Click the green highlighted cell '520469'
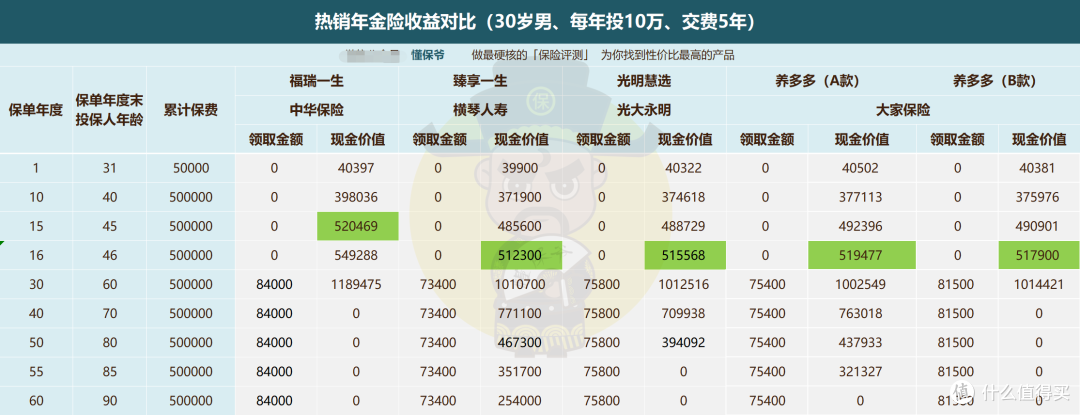 357,226
